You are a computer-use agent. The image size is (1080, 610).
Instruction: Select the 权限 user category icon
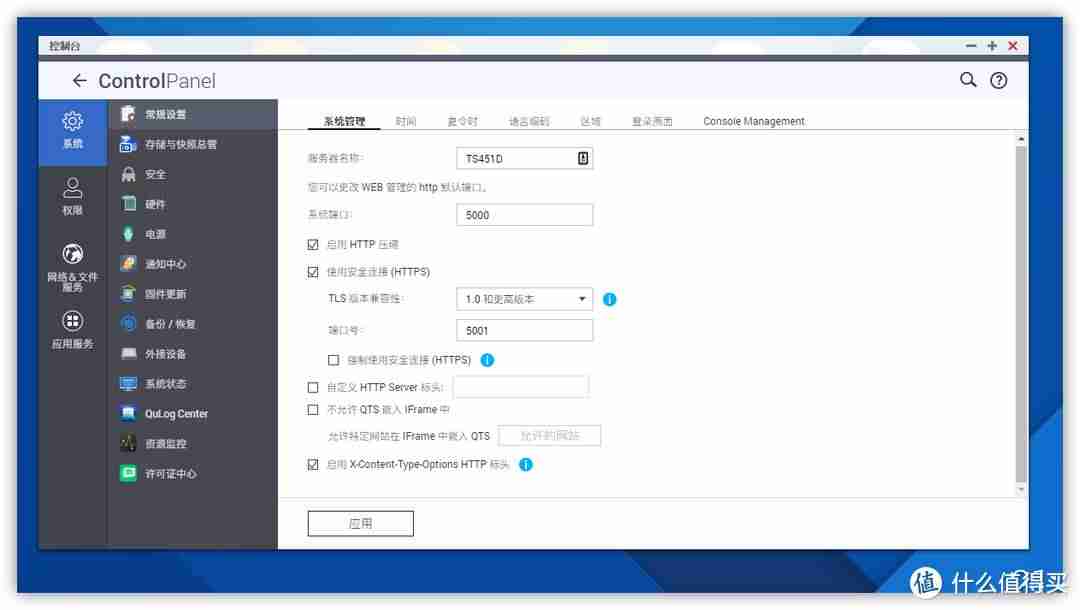tap(72, 187)
